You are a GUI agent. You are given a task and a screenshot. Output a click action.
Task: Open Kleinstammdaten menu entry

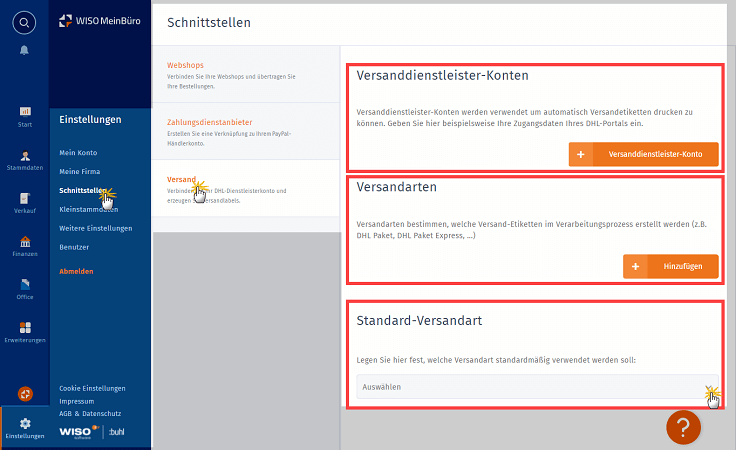click(88, 209)
